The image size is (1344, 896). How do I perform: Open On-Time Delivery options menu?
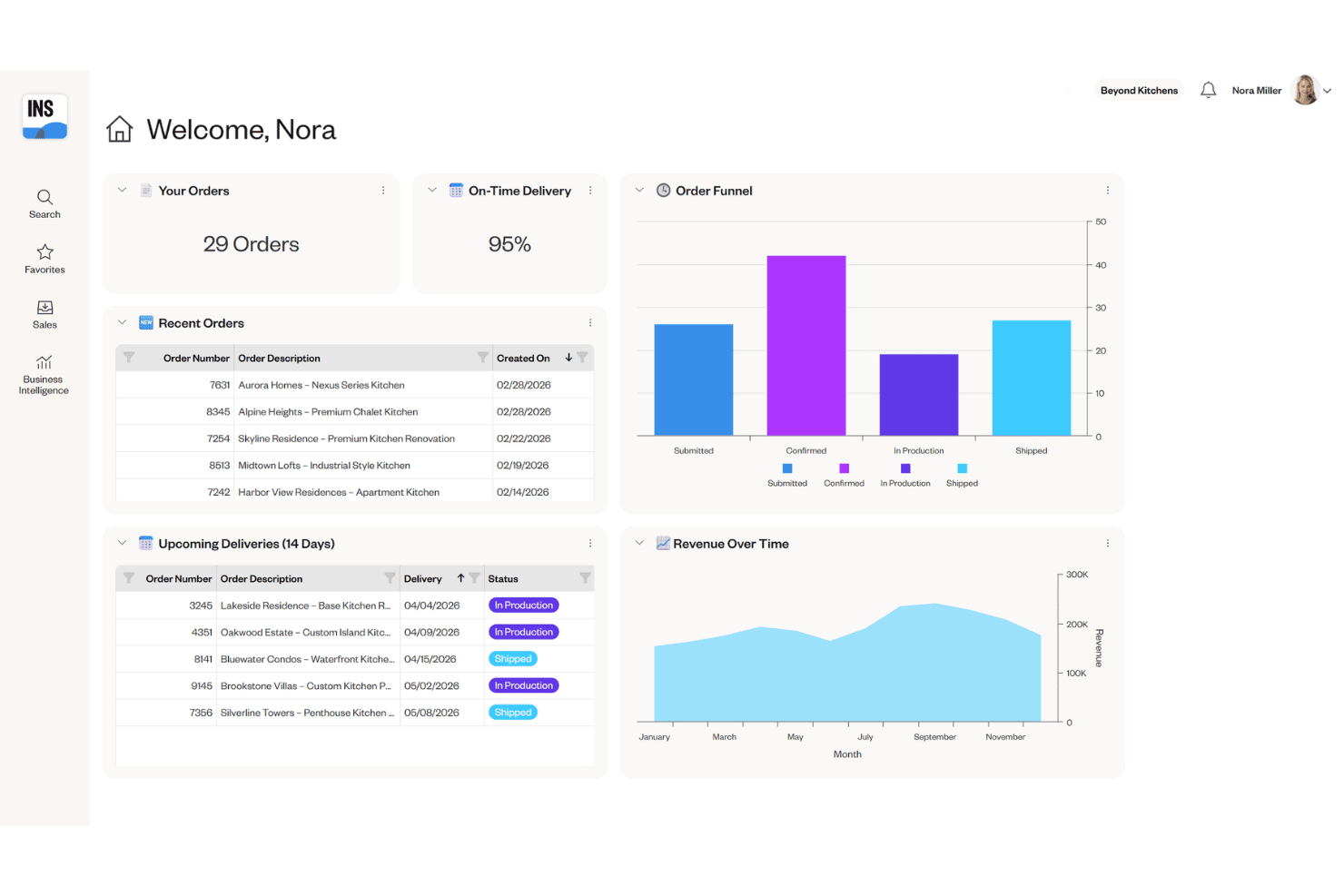click(590, 191)
